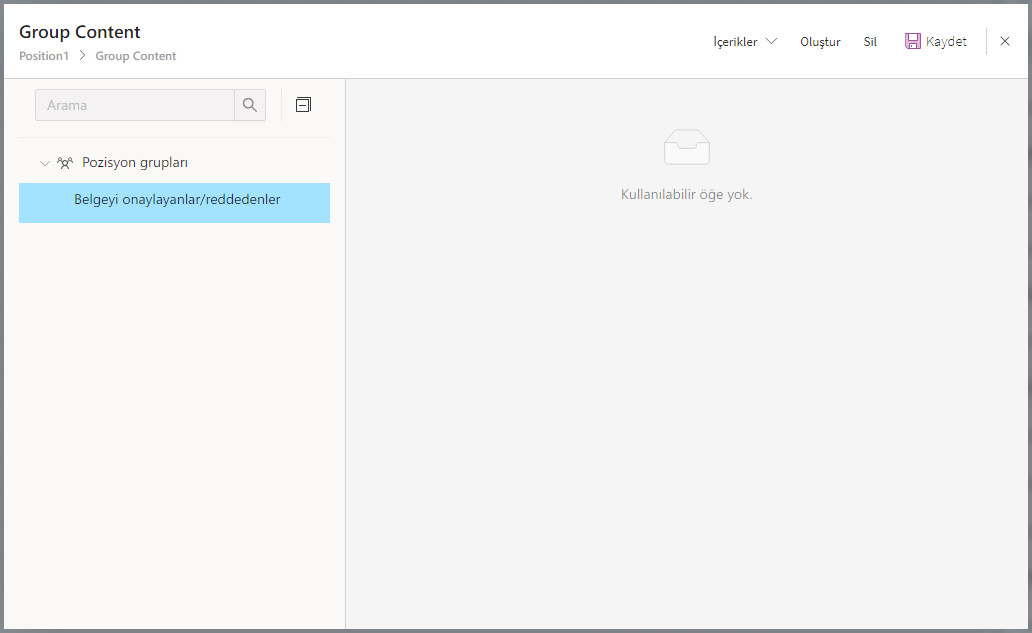Collapse the Pozisyon grupları tree node
1032x633 pixels.
click(44, 163)
